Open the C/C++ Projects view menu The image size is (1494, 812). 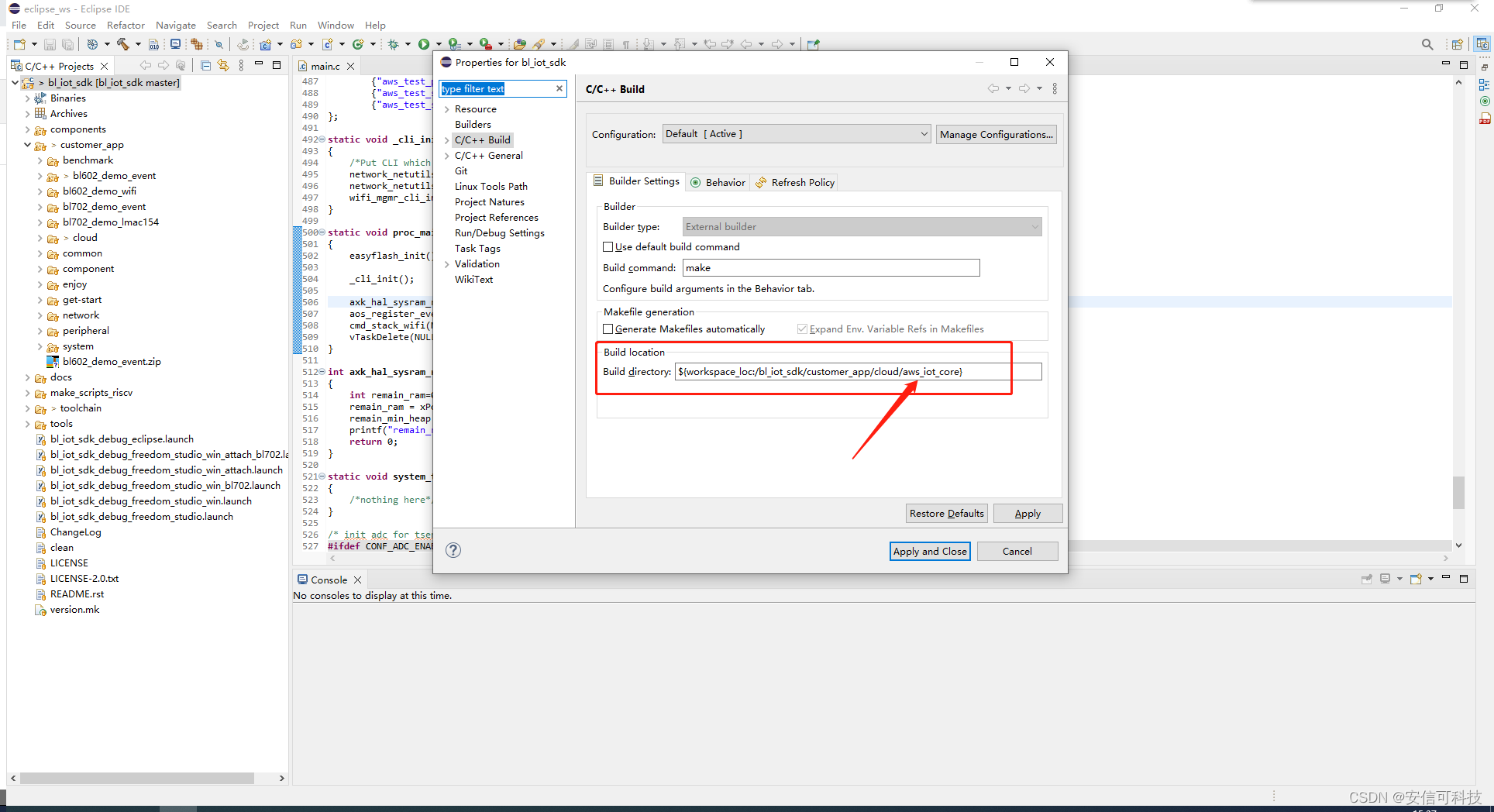pyautogui.click(x=241, y=66)
